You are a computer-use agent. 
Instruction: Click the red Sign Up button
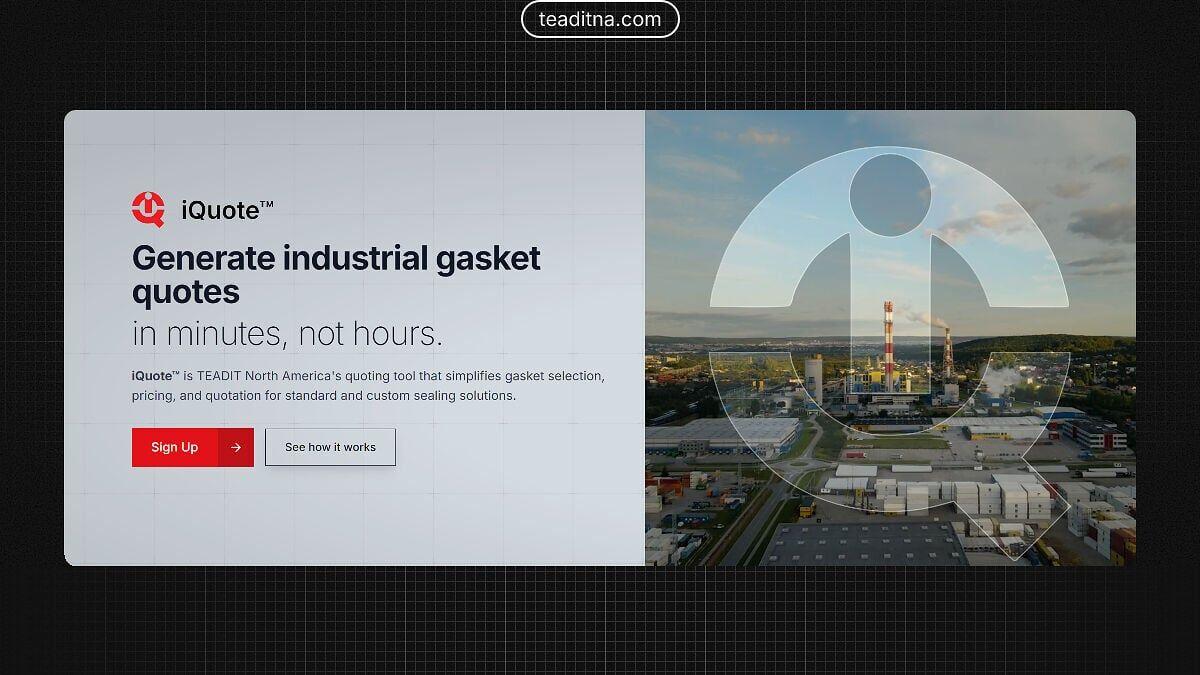pos(192,447)
